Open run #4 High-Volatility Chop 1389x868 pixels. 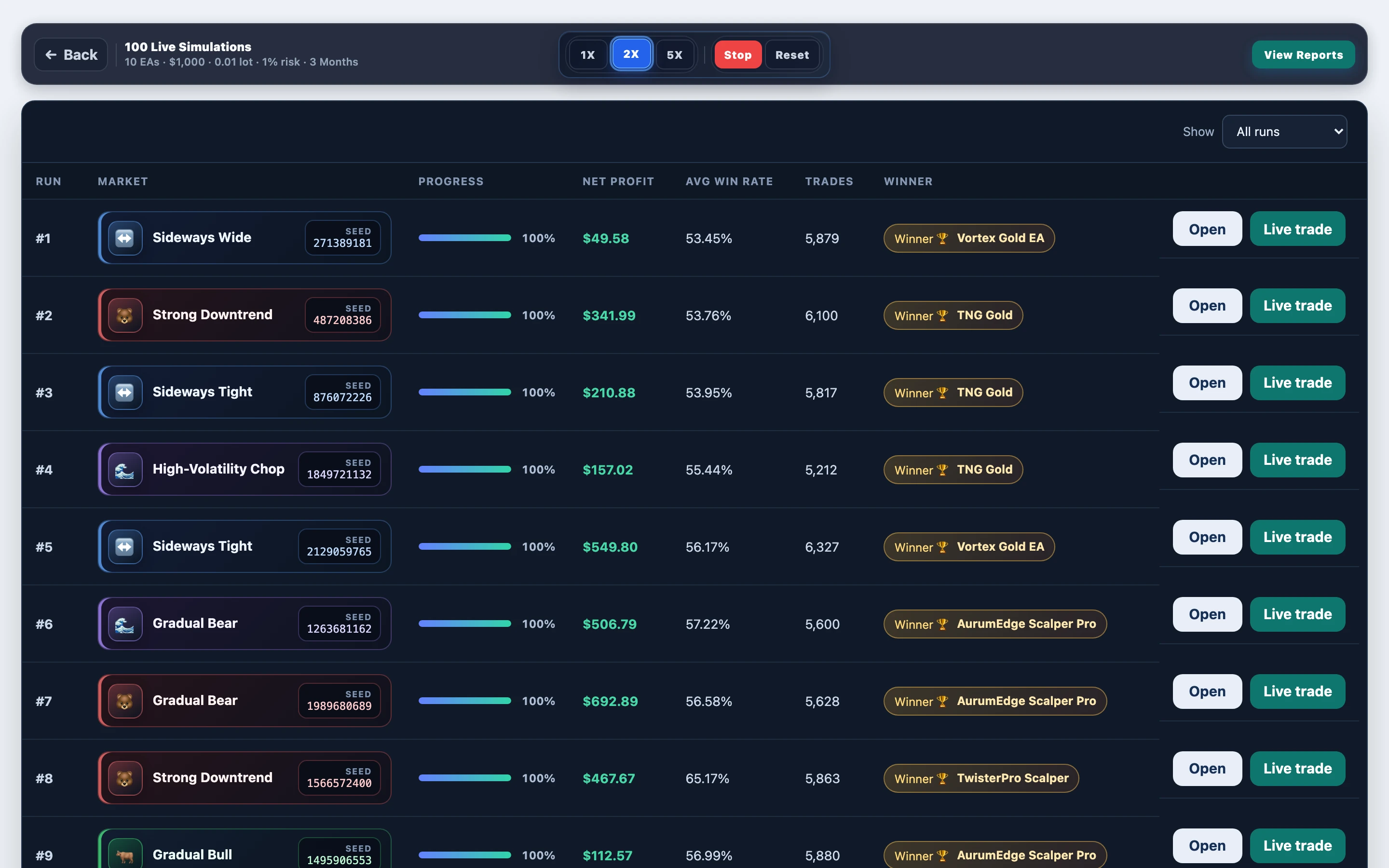point(1207,460)
